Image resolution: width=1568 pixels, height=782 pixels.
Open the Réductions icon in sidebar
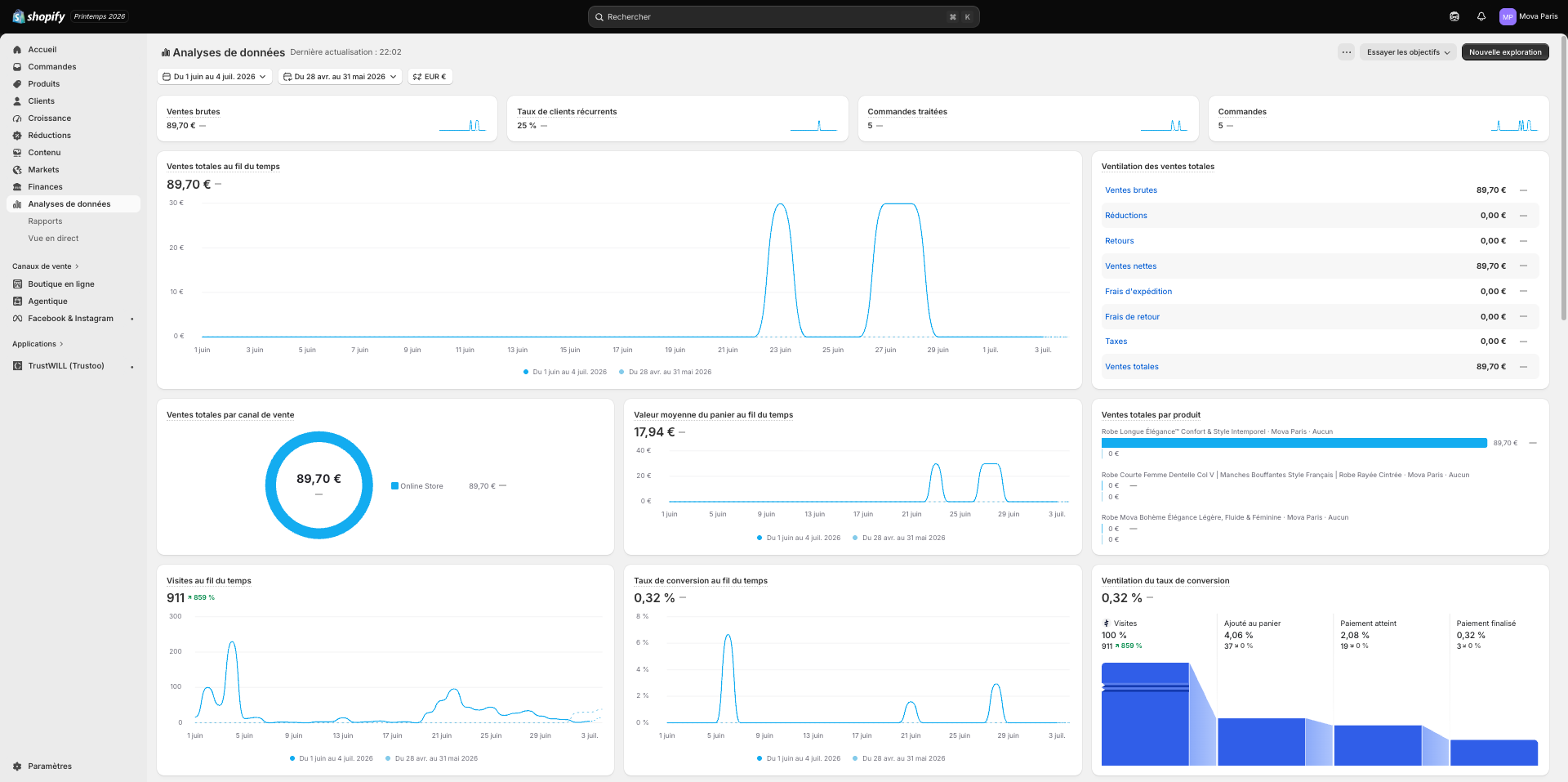point(17,136)
